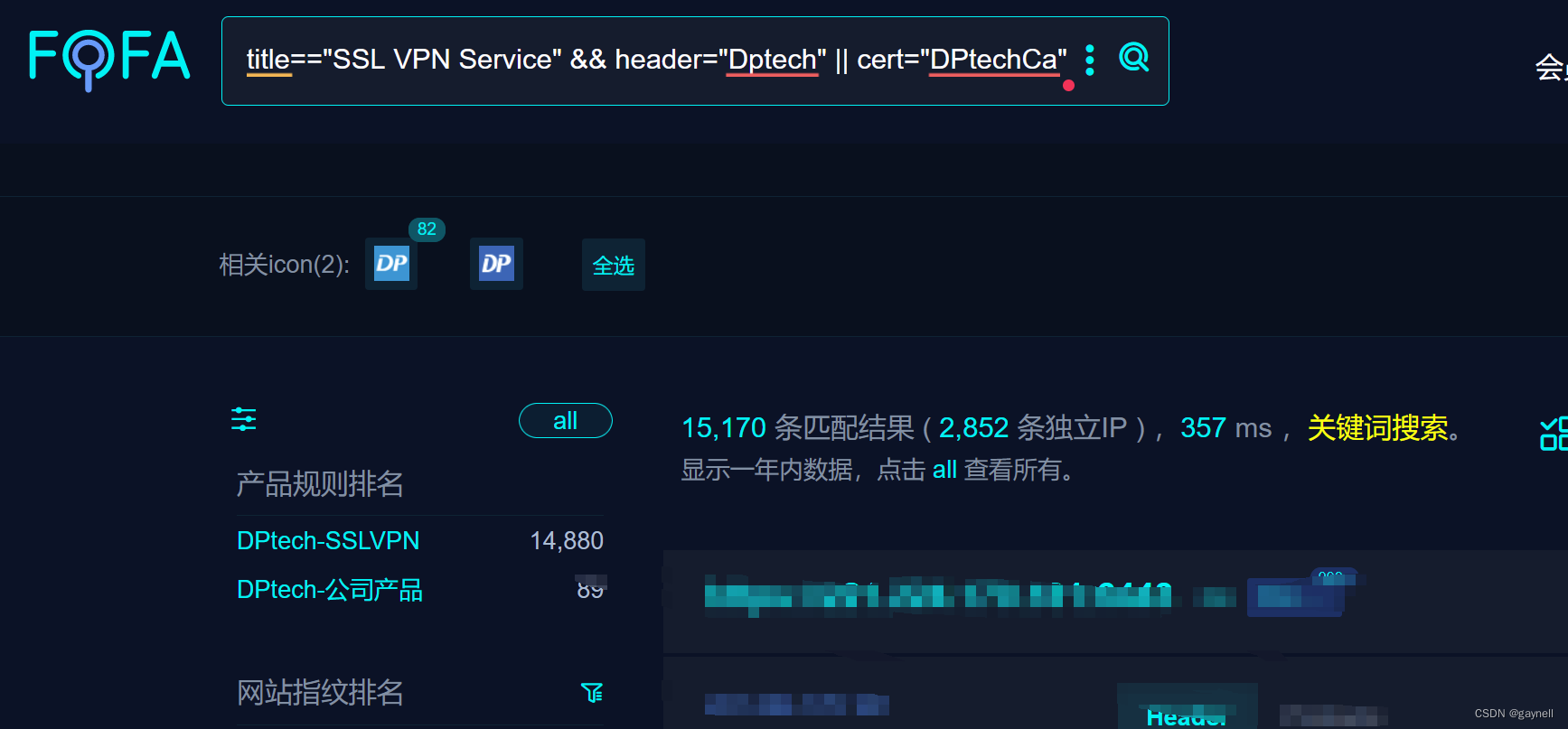Click the 关键词搜索 keyword search link

pyautogui.click(x=1377, y=427)
